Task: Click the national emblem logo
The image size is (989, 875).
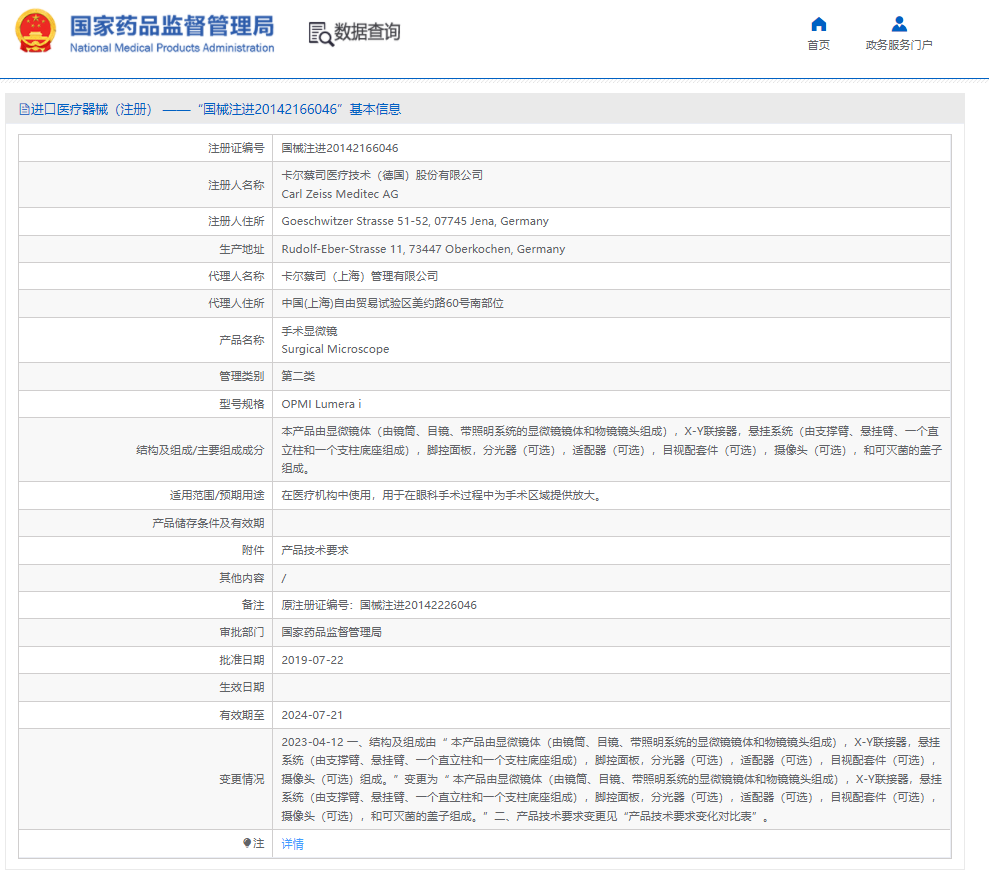Action: (35, 31)
